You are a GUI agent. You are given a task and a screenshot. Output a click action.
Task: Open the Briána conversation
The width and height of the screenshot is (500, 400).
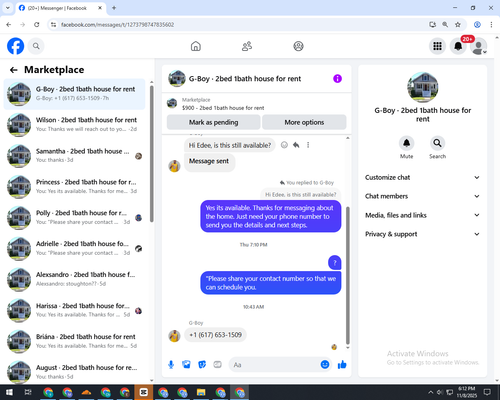coord(74,341)
